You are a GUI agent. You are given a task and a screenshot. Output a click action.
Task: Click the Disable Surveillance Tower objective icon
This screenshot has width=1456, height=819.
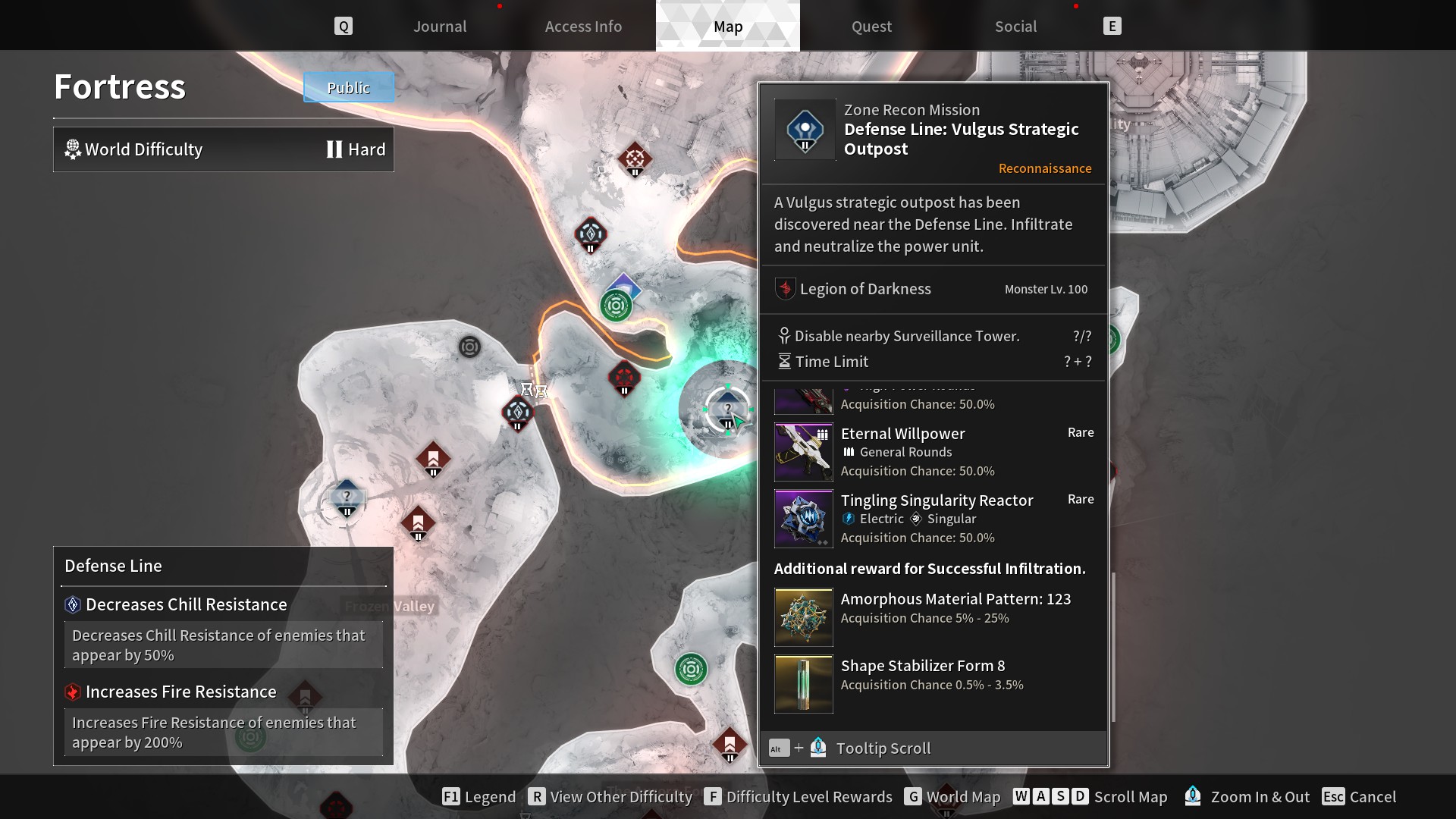[x=783, y=335]
